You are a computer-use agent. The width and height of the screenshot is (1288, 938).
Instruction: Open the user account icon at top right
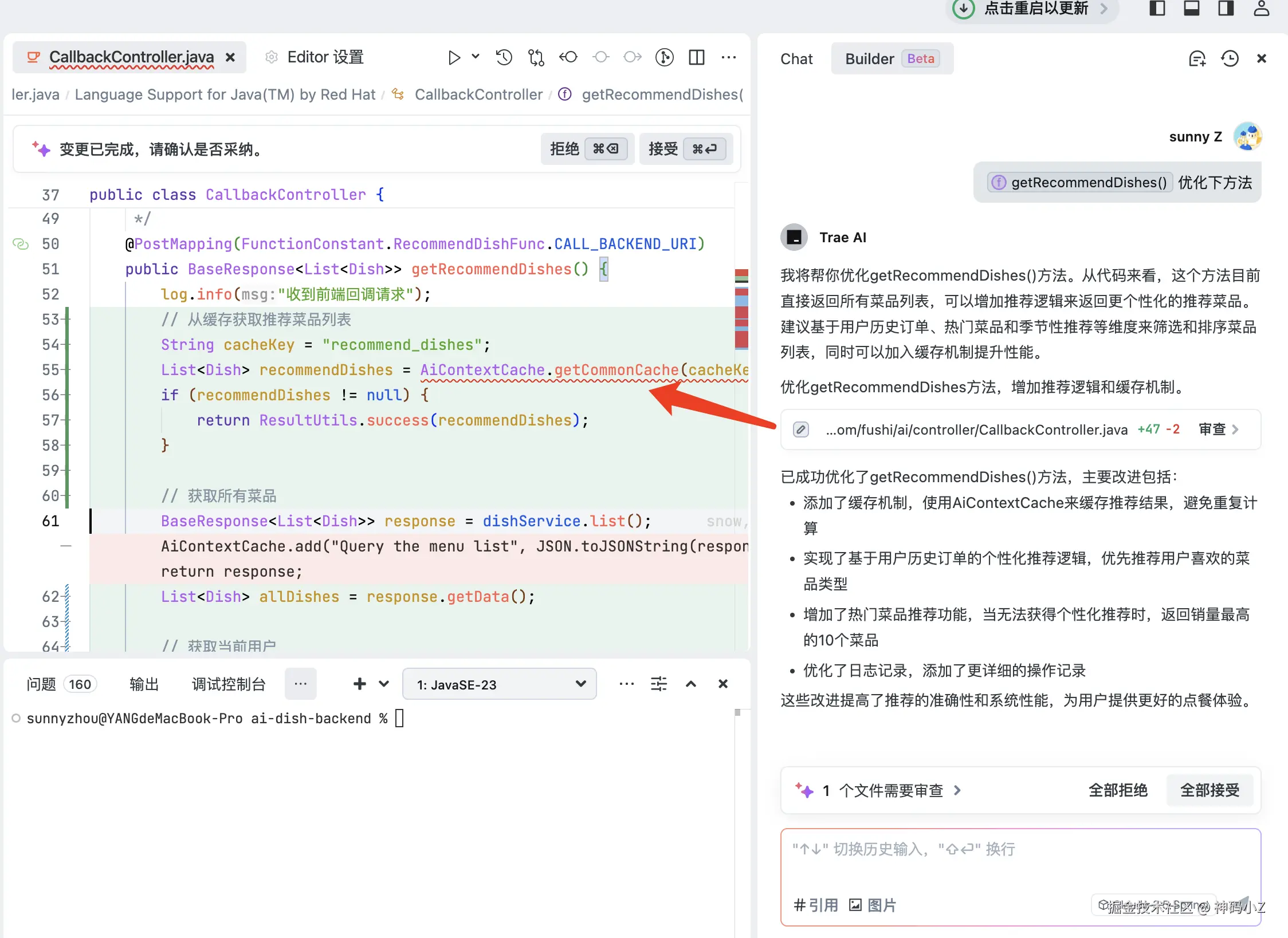[x=1262, y=9]
